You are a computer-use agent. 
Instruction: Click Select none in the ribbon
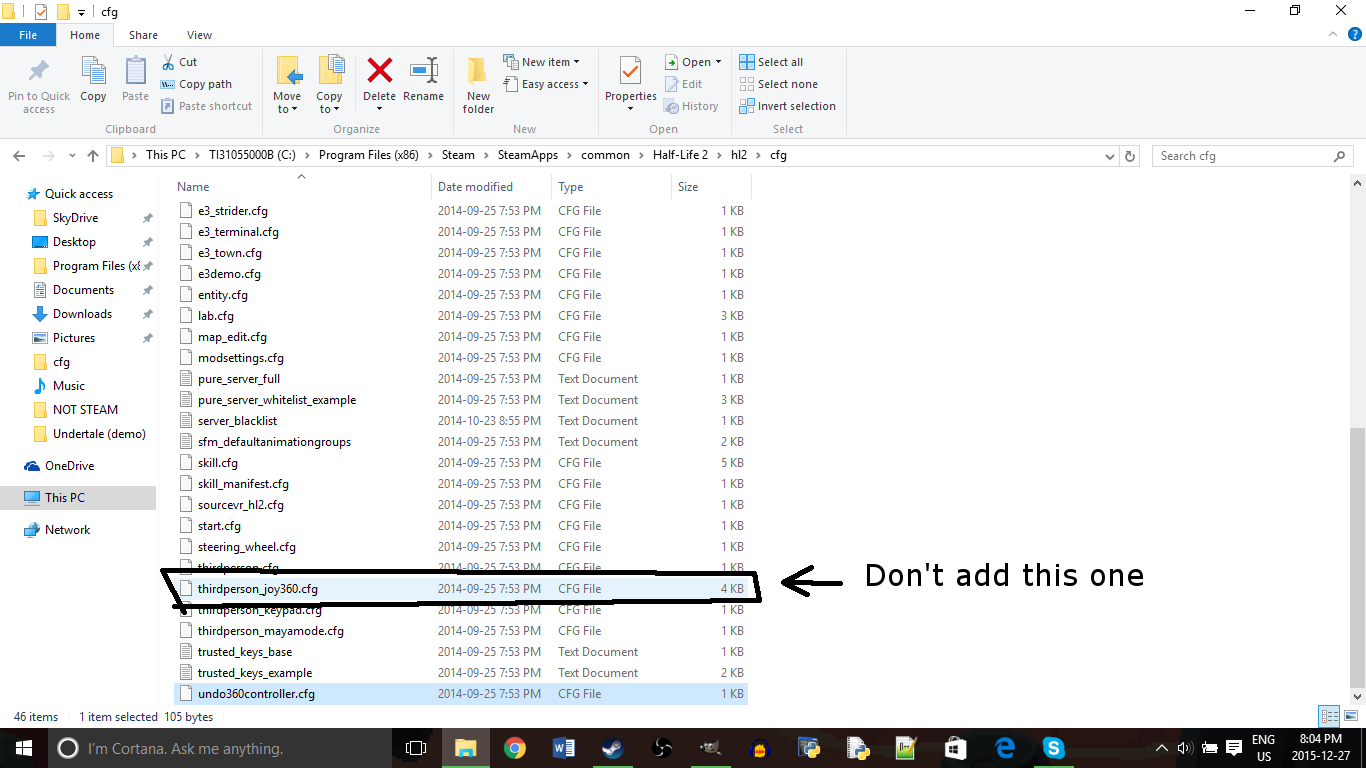tap(778, 84)
